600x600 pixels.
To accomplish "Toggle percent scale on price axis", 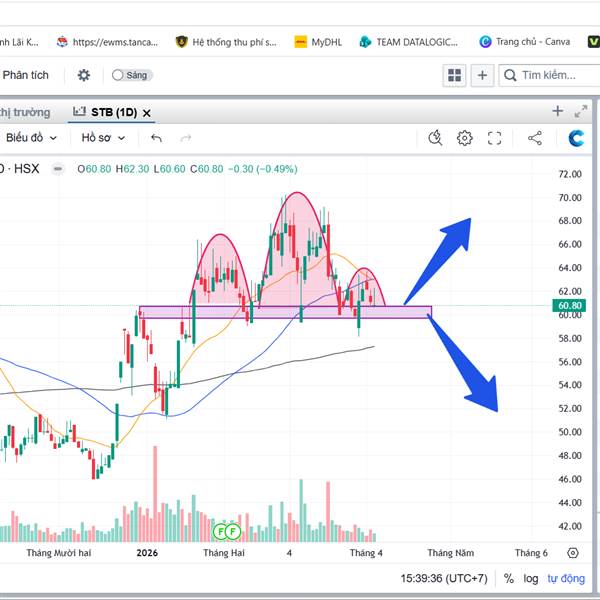I will click(x=509, y=578).
